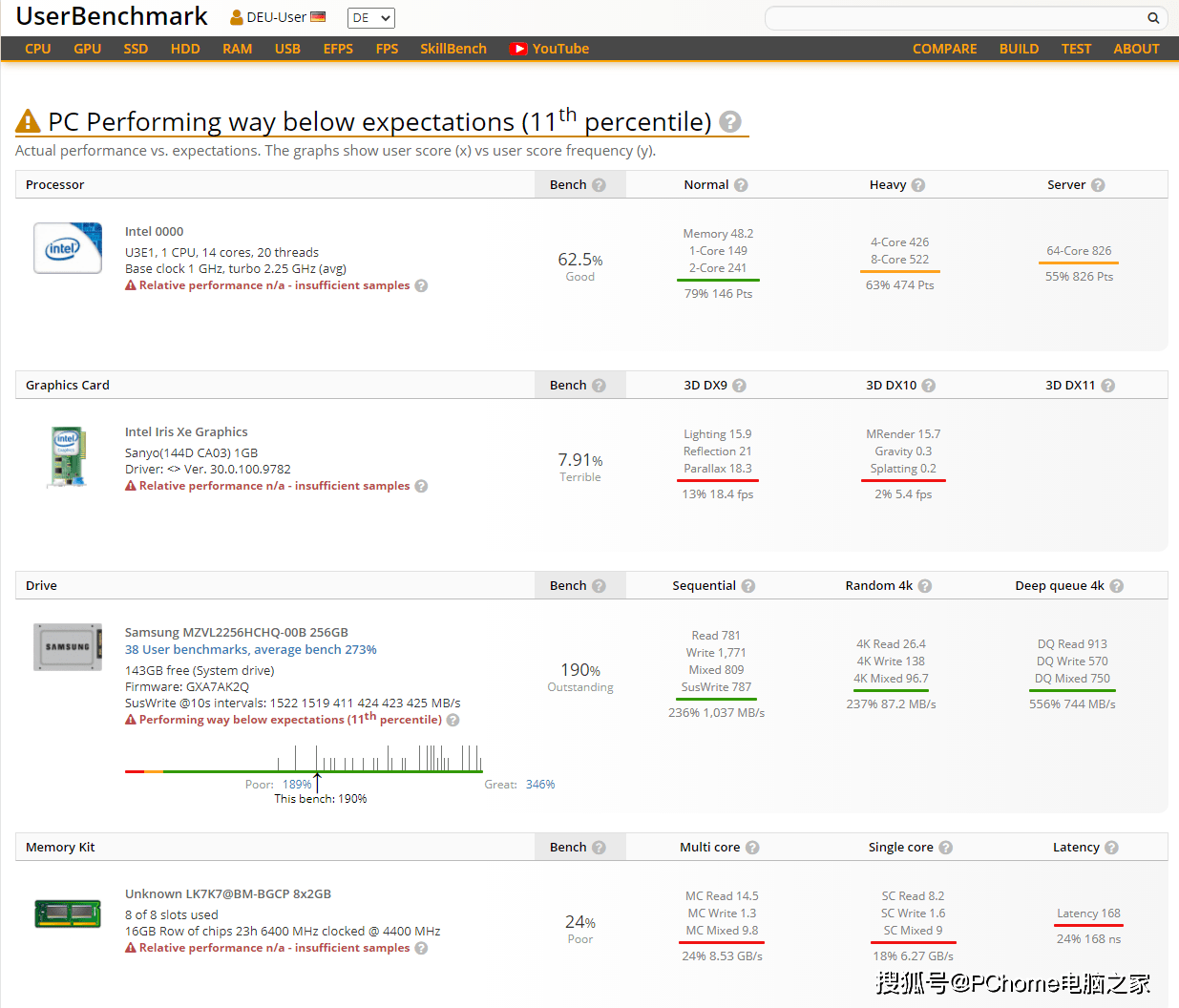Click help icon next to Heavy column
The image size is (1179, 1008).
[918, 185]
